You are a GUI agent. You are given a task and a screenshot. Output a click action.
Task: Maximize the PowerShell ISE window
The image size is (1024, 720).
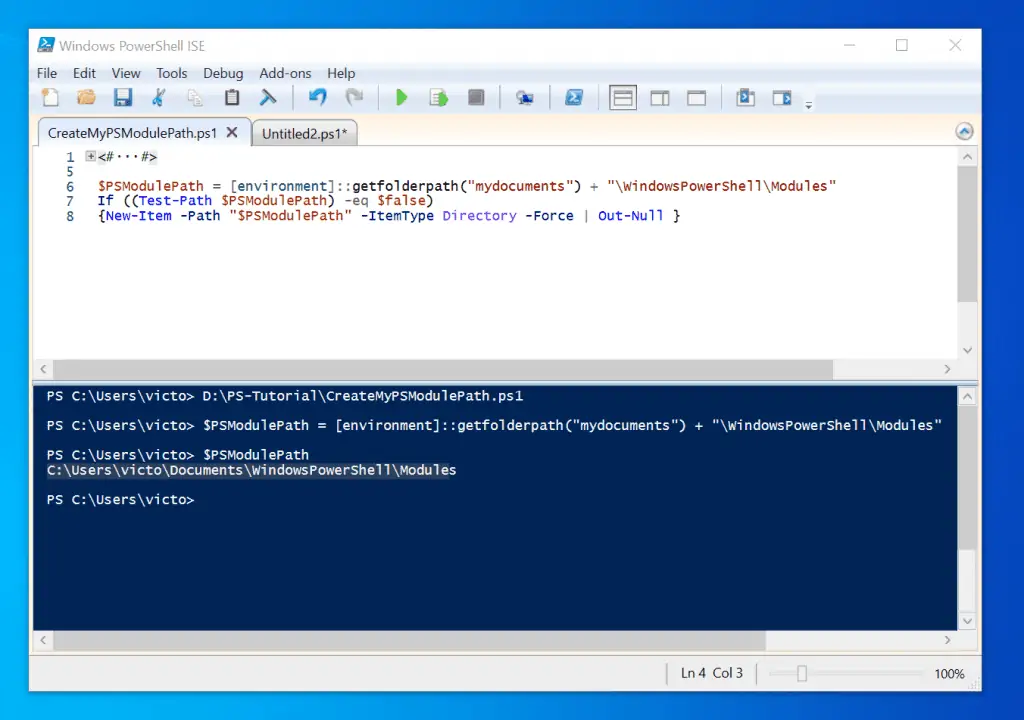(x=902, y=45)
